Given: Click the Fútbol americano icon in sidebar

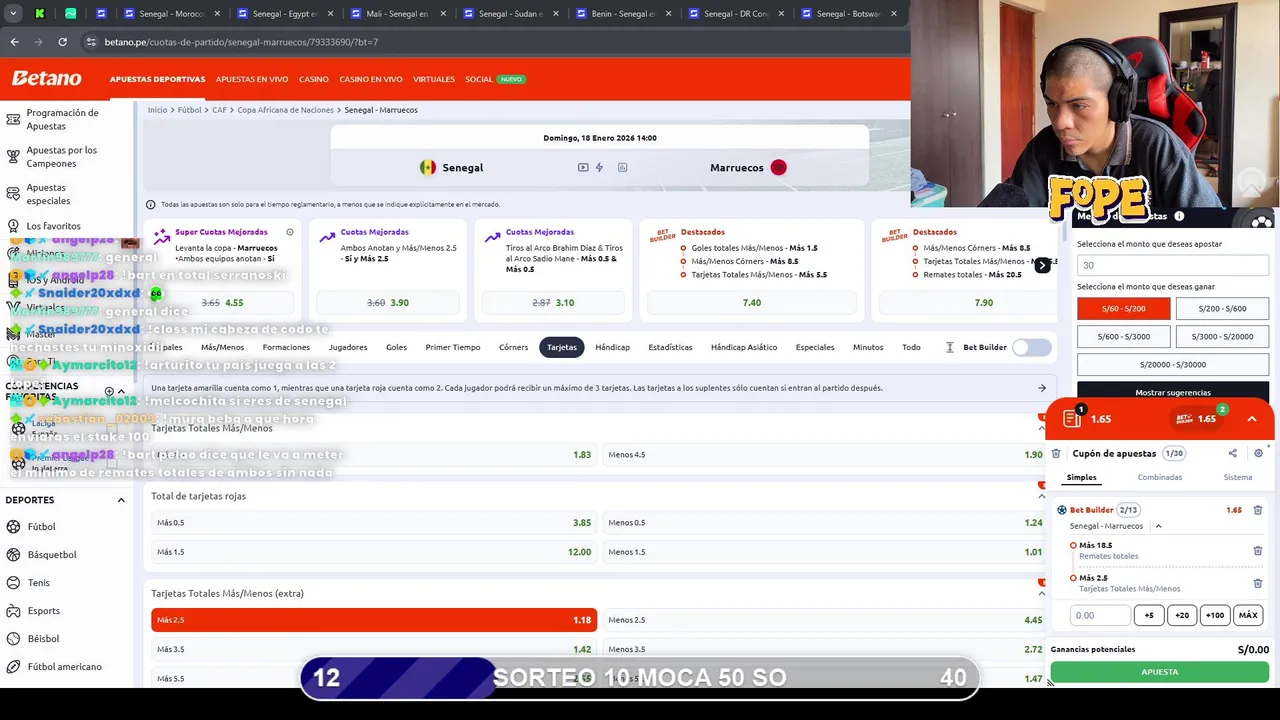Looking at the screenshot, I should point(13,667).
